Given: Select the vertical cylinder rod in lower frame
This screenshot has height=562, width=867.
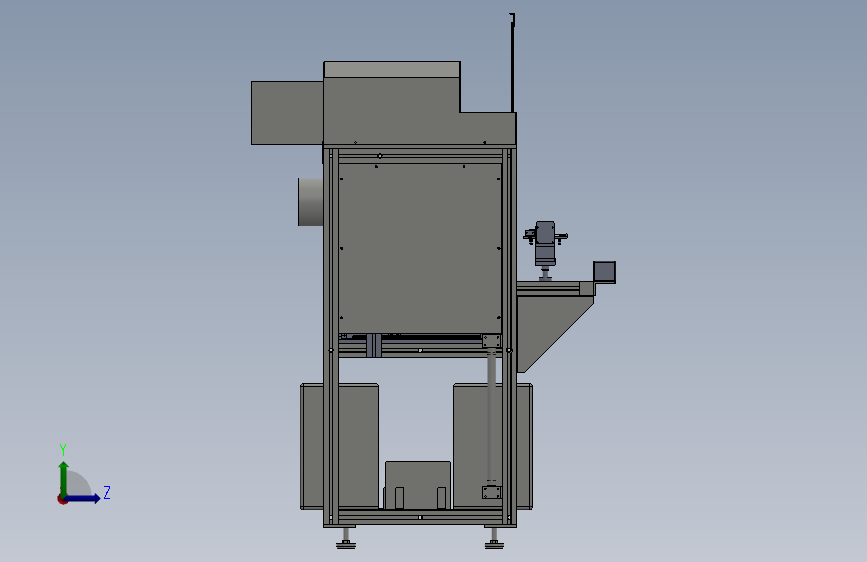Looking at the screenshot, I should tap(492, 418).
